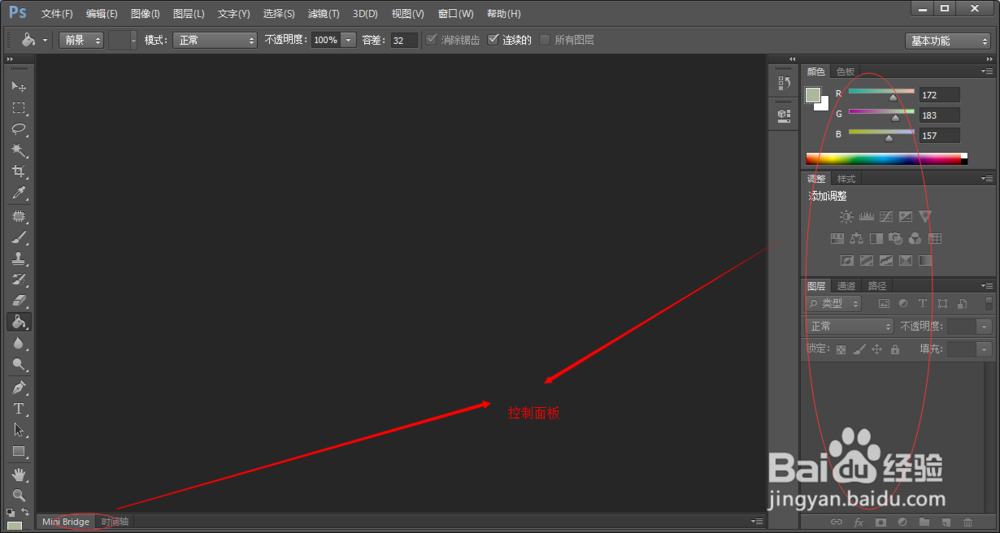Image resolution: width=1000 pixels, height=533 pixels.
Task: Select the Lasso tool
Action: coord(18,129)
